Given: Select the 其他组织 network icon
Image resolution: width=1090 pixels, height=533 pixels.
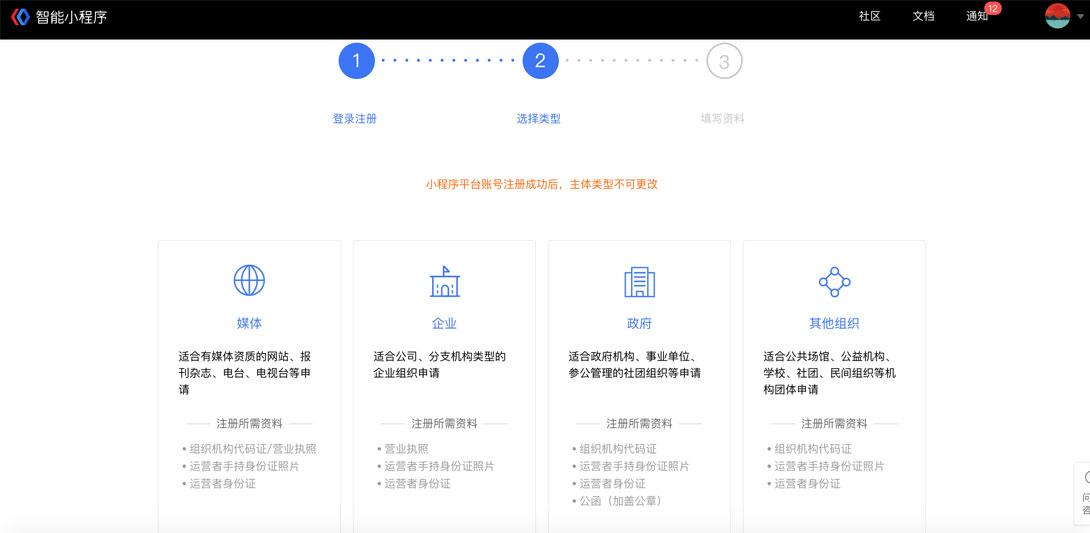Looking at the screenshot, I should (834, 282).
